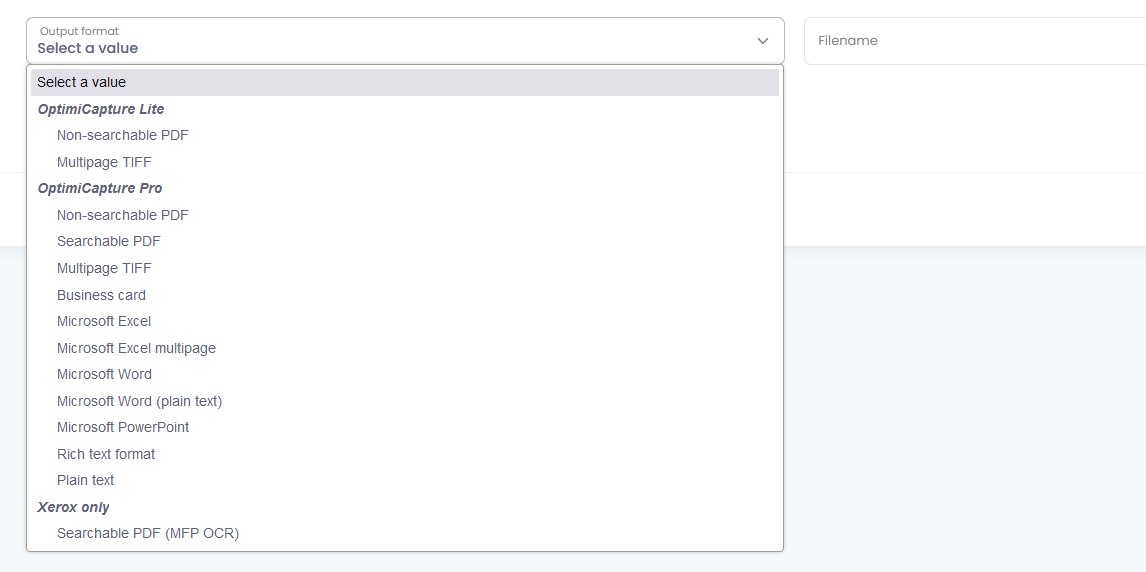The height and width of the screenshot is (572, 1146).
Task: Choose the Plain text option
Action: click(405, 480)
